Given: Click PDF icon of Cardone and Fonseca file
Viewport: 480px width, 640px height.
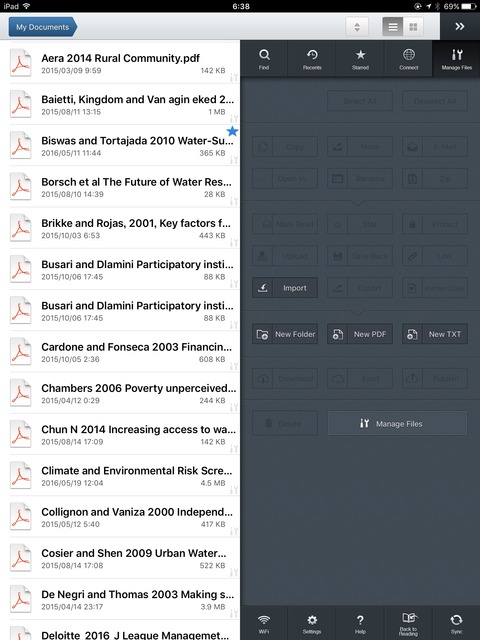Looking at the screenshot, I should pyautogui.click(x=21, y=351).
